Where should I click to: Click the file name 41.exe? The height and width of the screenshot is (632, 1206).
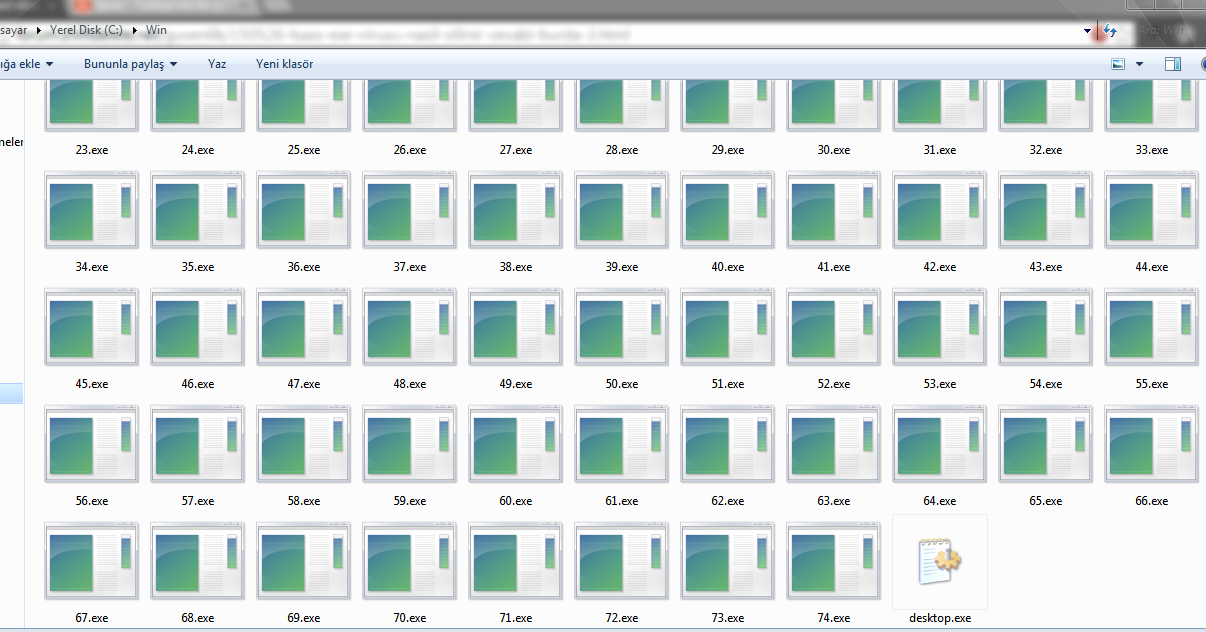click(x=834, y=267)
